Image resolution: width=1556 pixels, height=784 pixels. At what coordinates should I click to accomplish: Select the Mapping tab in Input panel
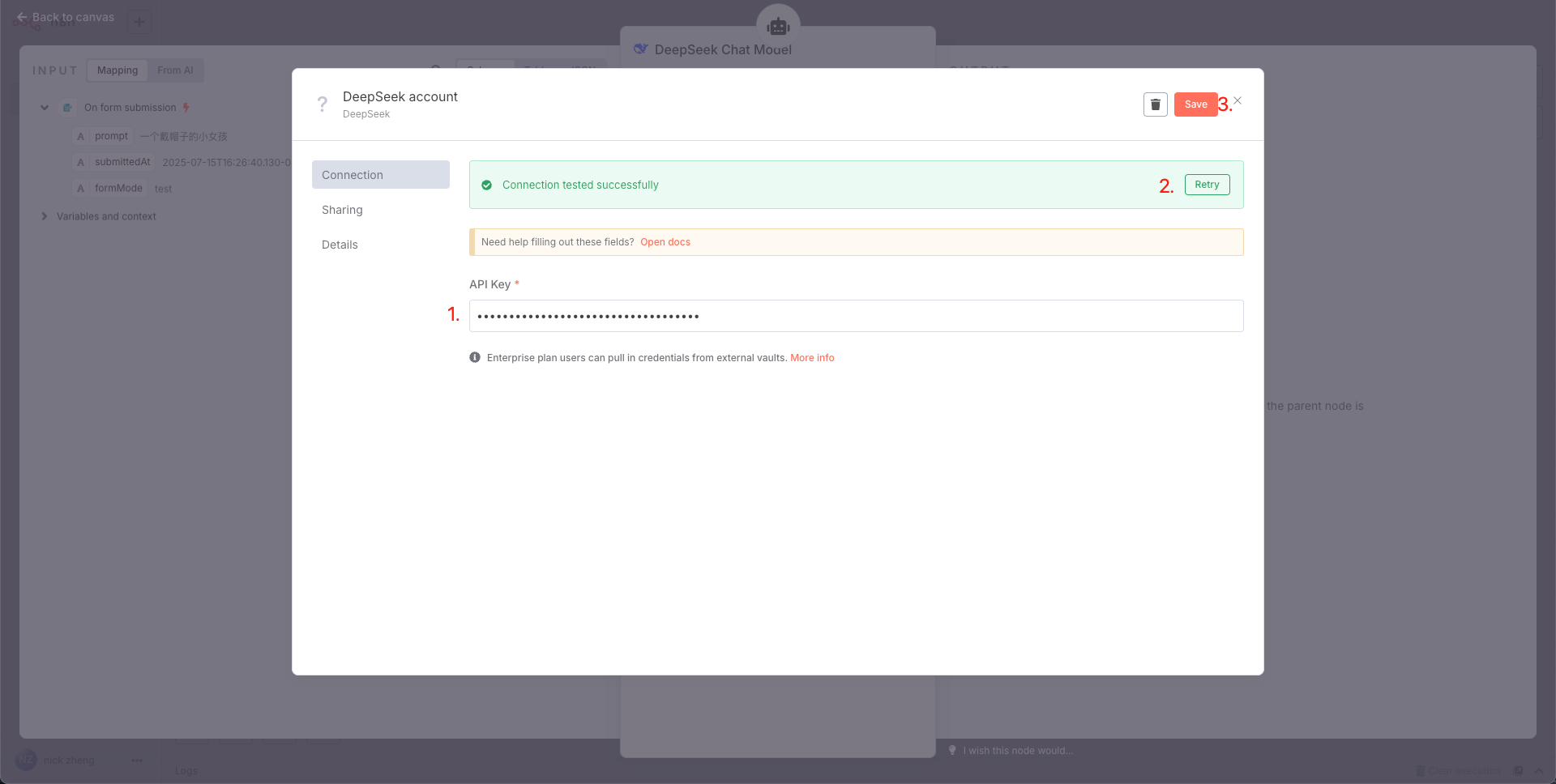click(118, 70)
